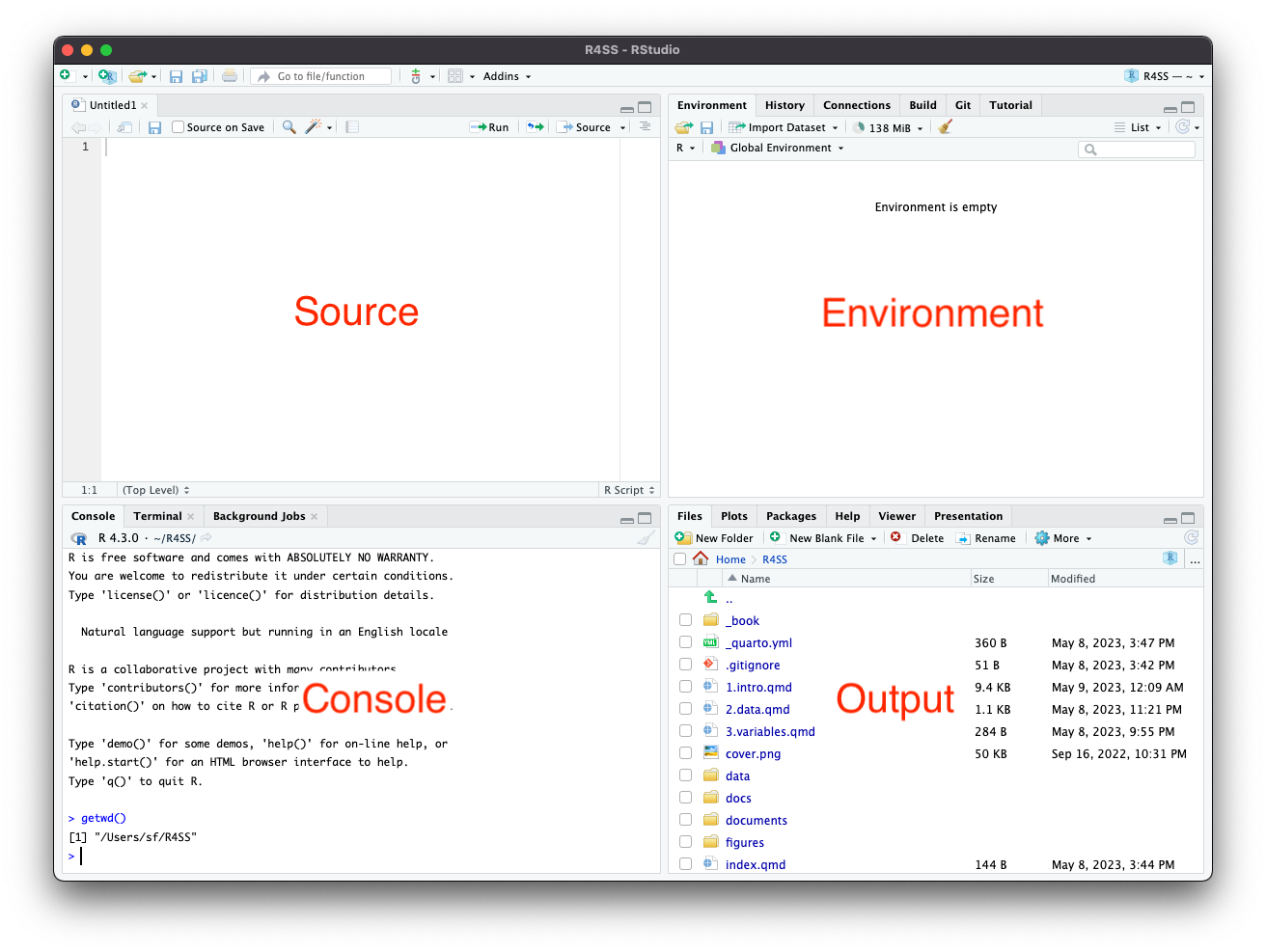The height and width of the screenshot is (952, 1266).
Task: Open the More dropdown in Files pane
Action: (x=1064, y=538)
